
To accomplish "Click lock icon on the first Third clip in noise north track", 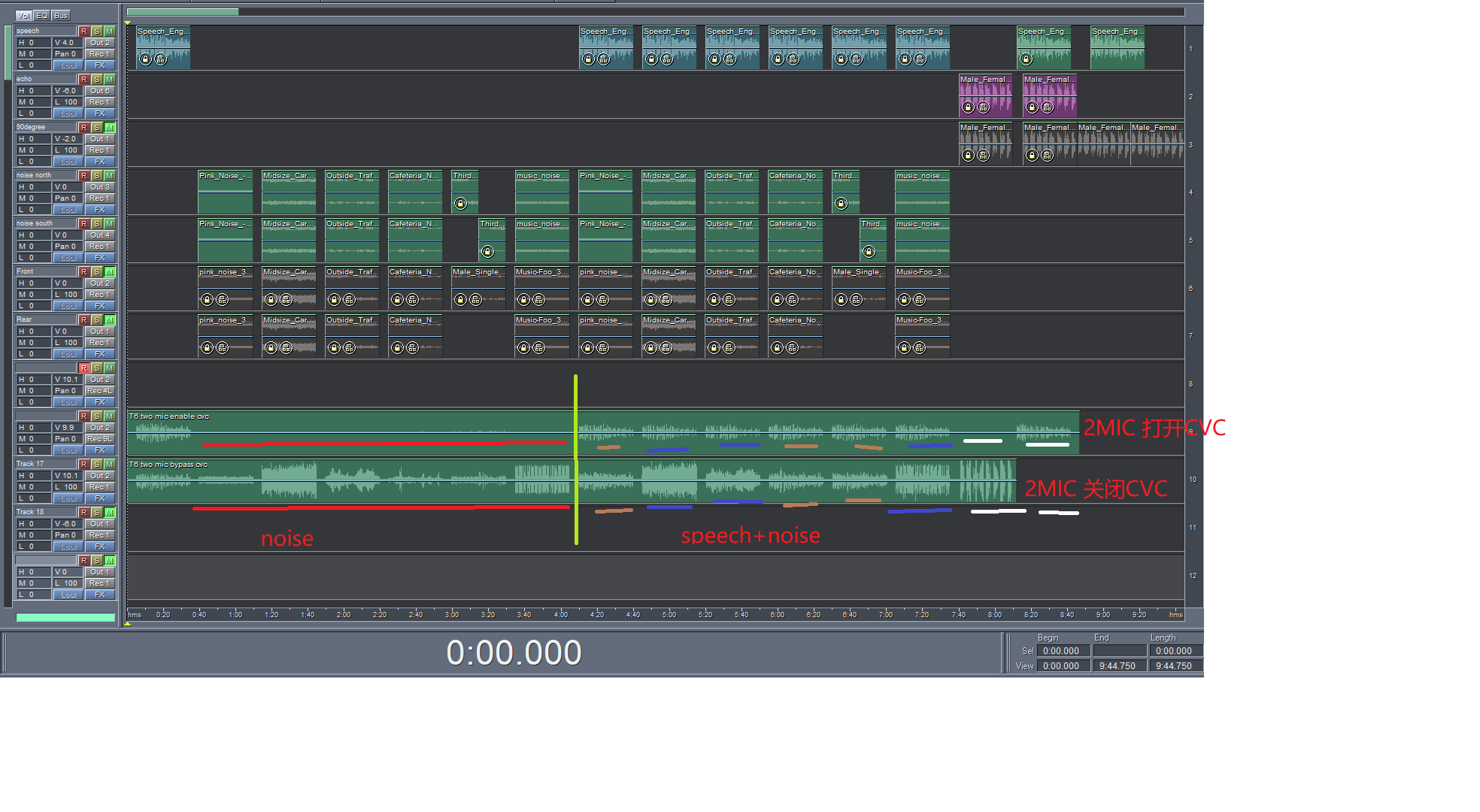I will pos(461,203).
